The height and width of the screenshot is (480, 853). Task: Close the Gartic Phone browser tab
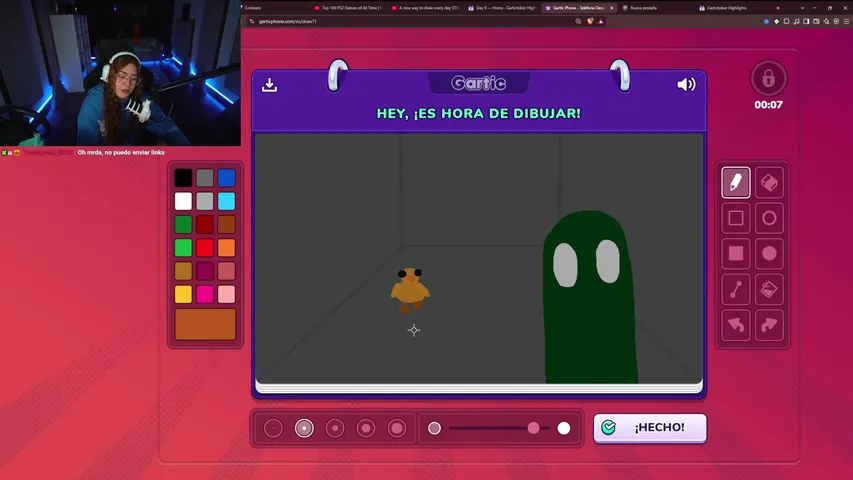611,8
